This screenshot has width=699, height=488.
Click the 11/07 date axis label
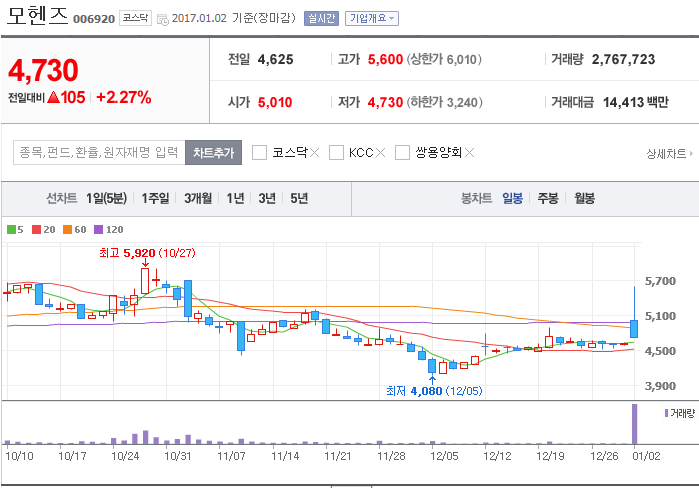231,456
